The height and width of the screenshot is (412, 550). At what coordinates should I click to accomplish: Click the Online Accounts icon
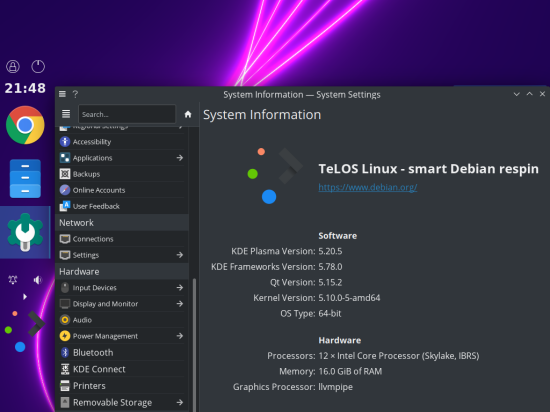pyautogui.click(x=65, y=190)
